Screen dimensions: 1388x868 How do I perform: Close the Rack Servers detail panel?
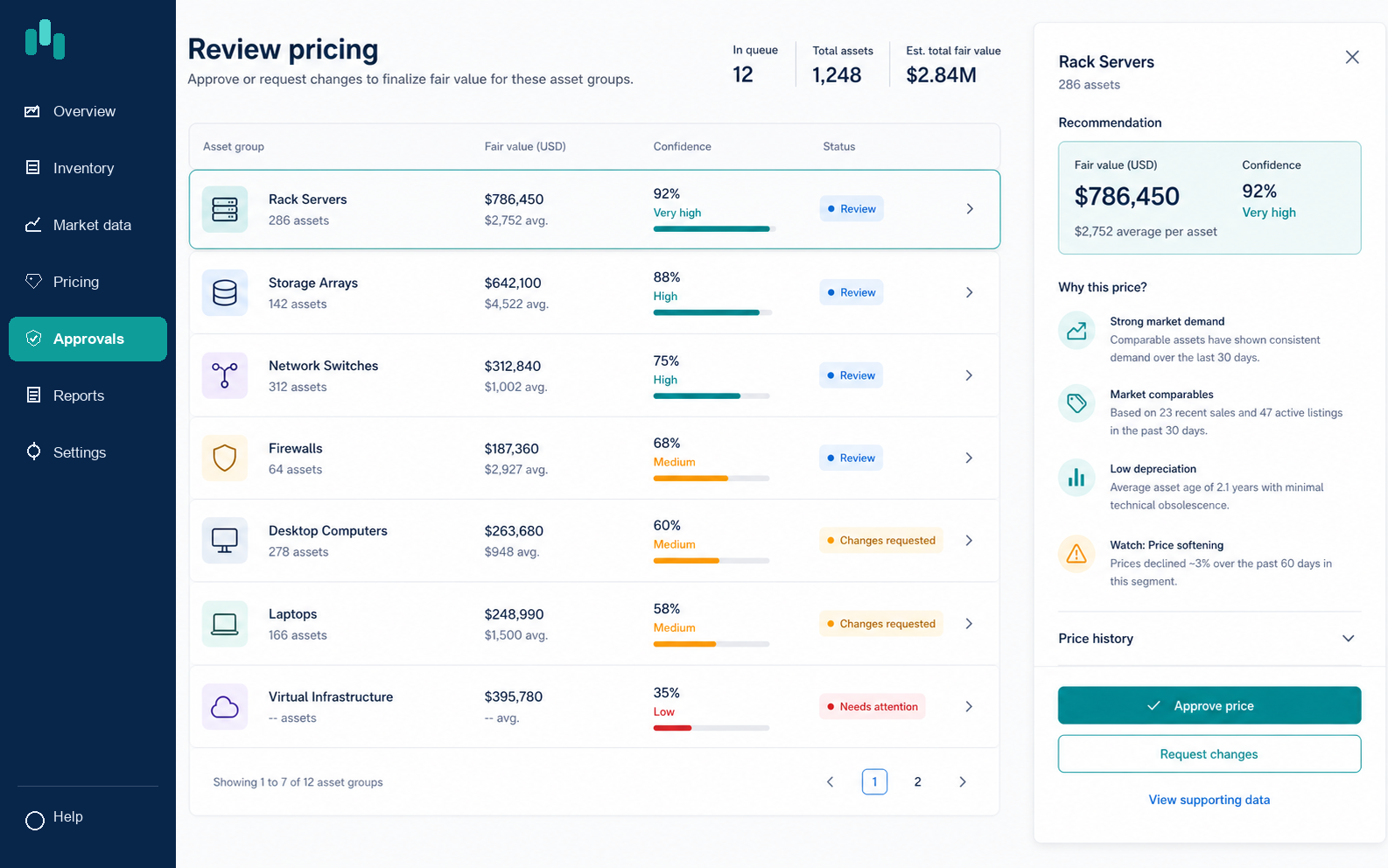(x=1352, y=57)
